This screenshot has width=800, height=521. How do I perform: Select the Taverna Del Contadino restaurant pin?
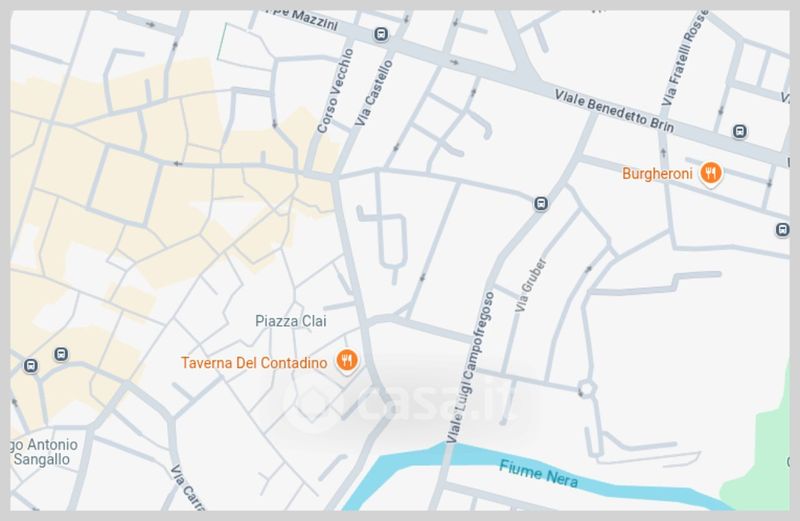[347, 362]
